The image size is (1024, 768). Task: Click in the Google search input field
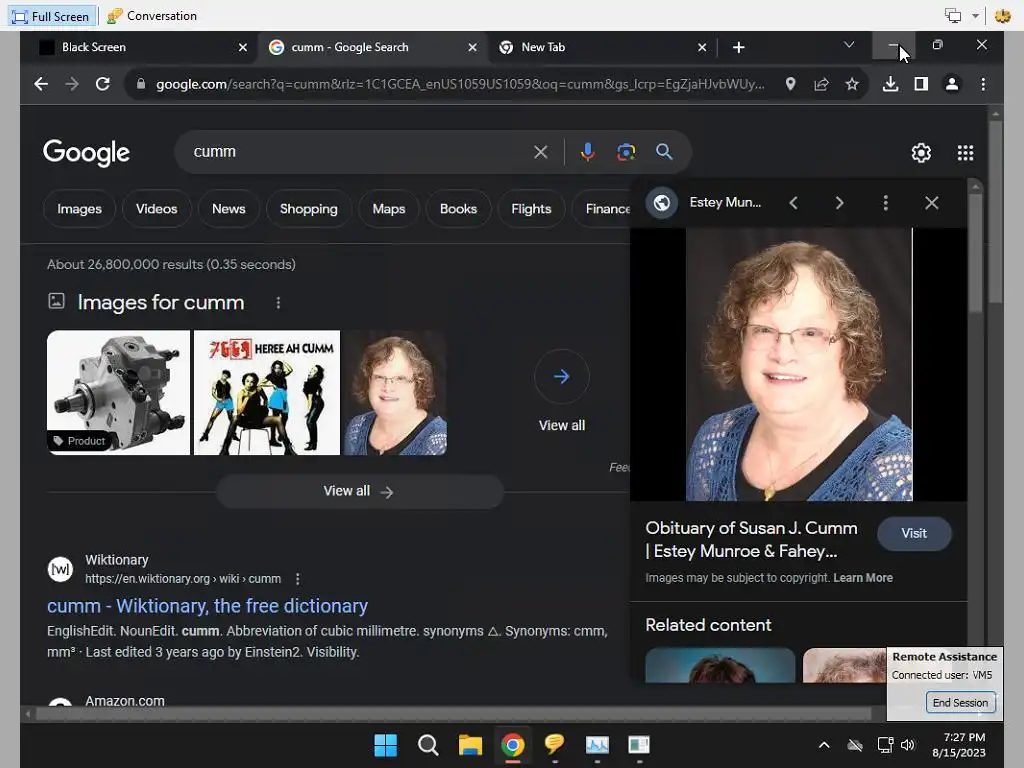point(359,152)
